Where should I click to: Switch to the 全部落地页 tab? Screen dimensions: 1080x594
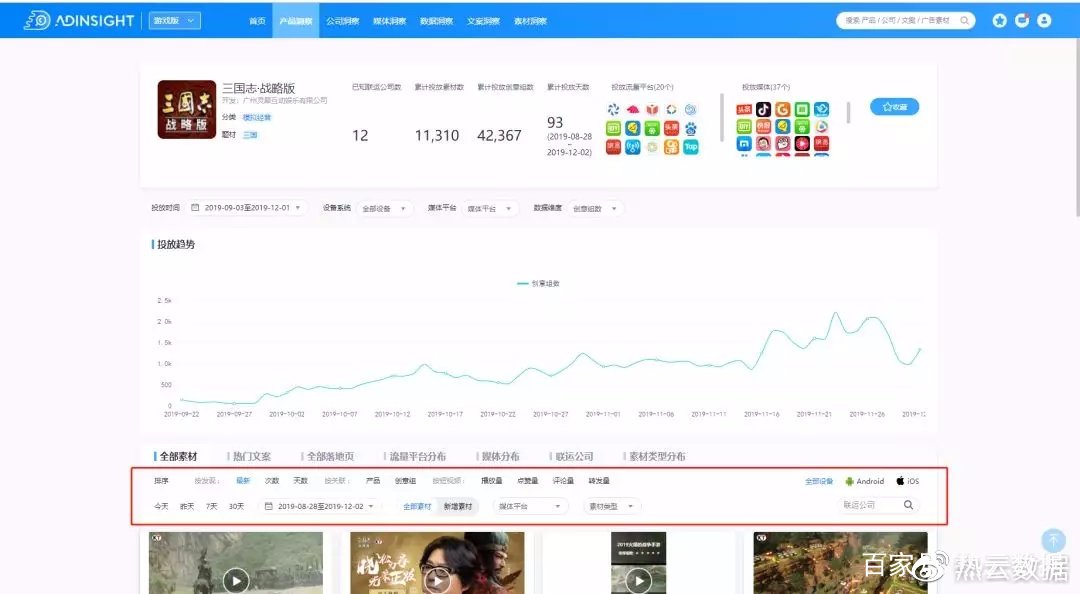pos(331,456)
